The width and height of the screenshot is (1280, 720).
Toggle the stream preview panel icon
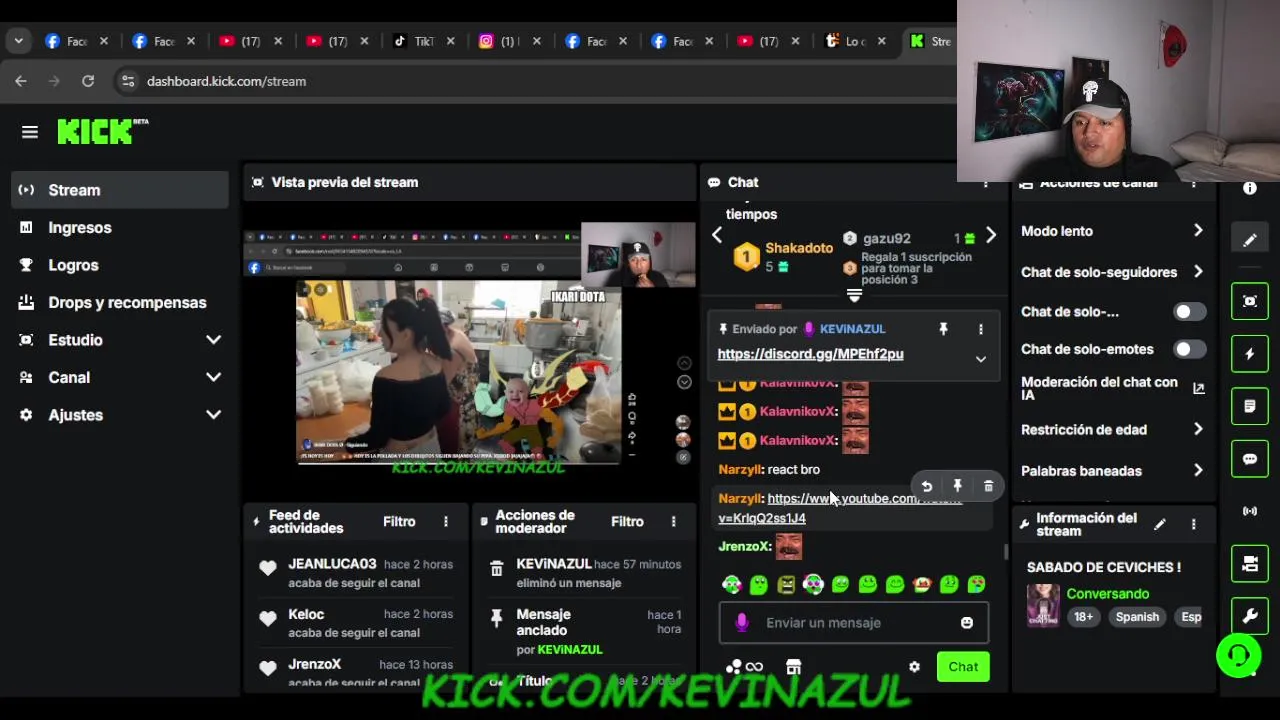[1249, 301]
